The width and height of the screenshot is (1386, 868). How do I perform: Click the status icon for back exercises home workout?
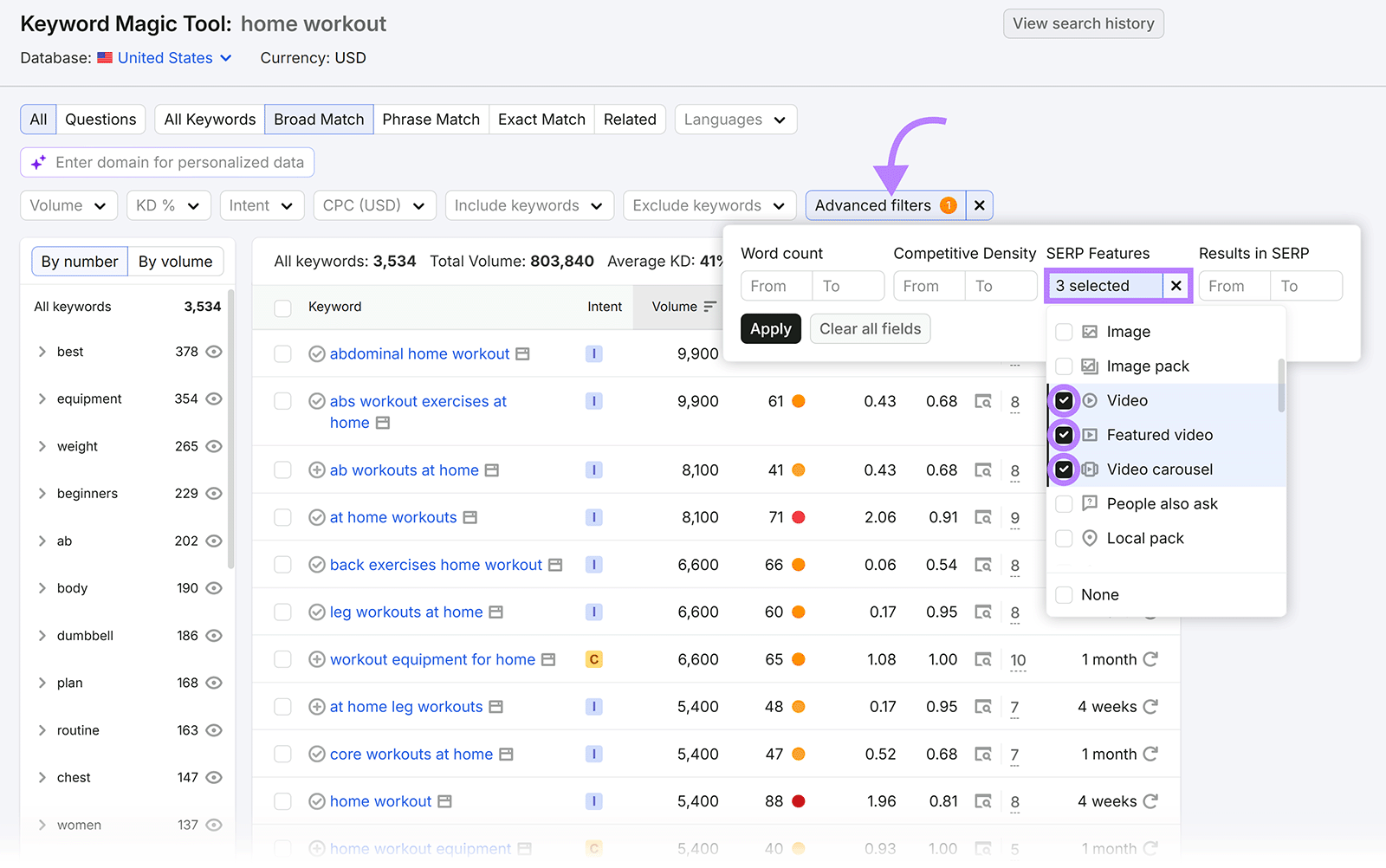coord(317,565)
